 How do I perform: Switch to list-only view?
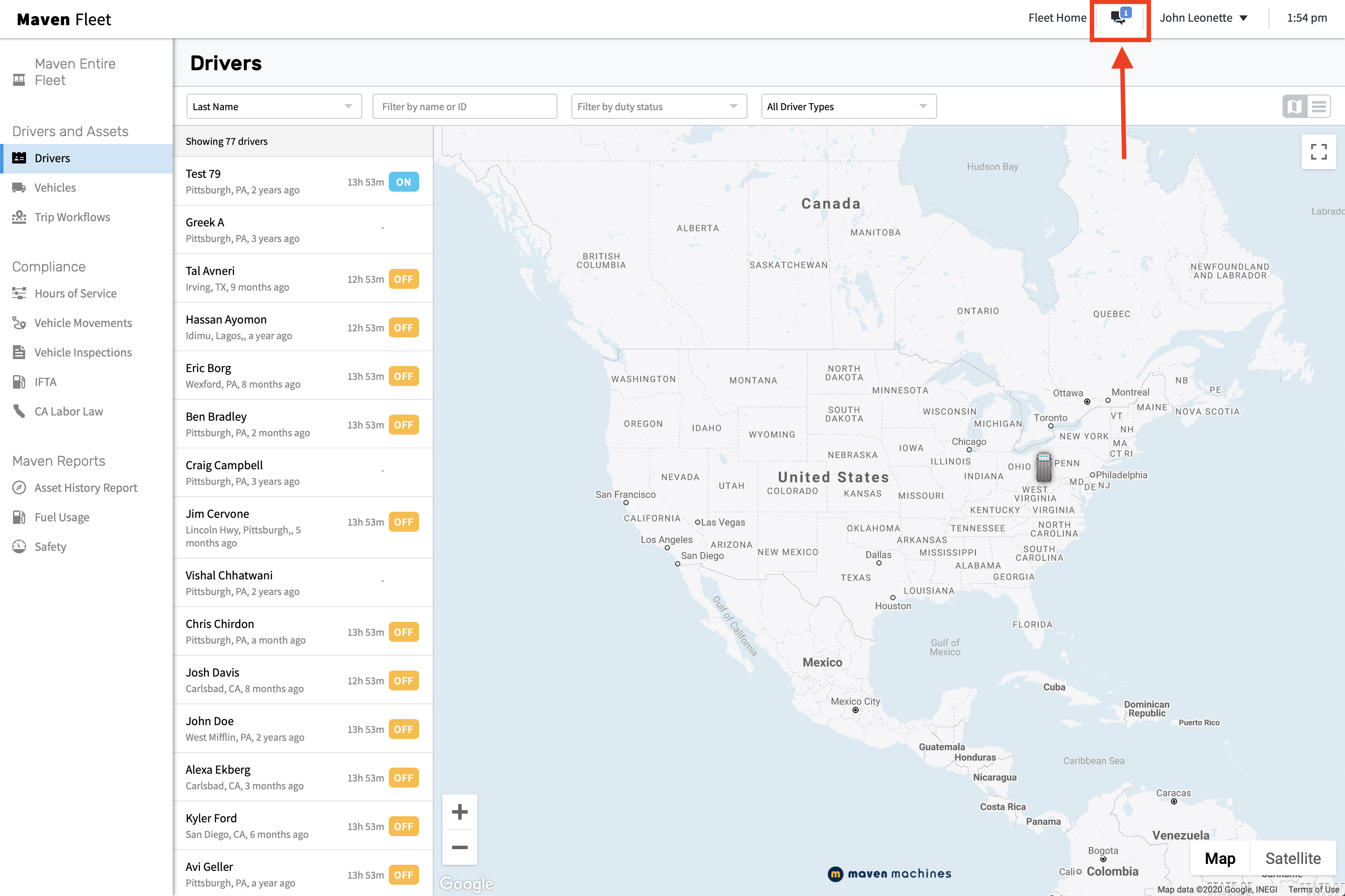(x=1319, y=106)
